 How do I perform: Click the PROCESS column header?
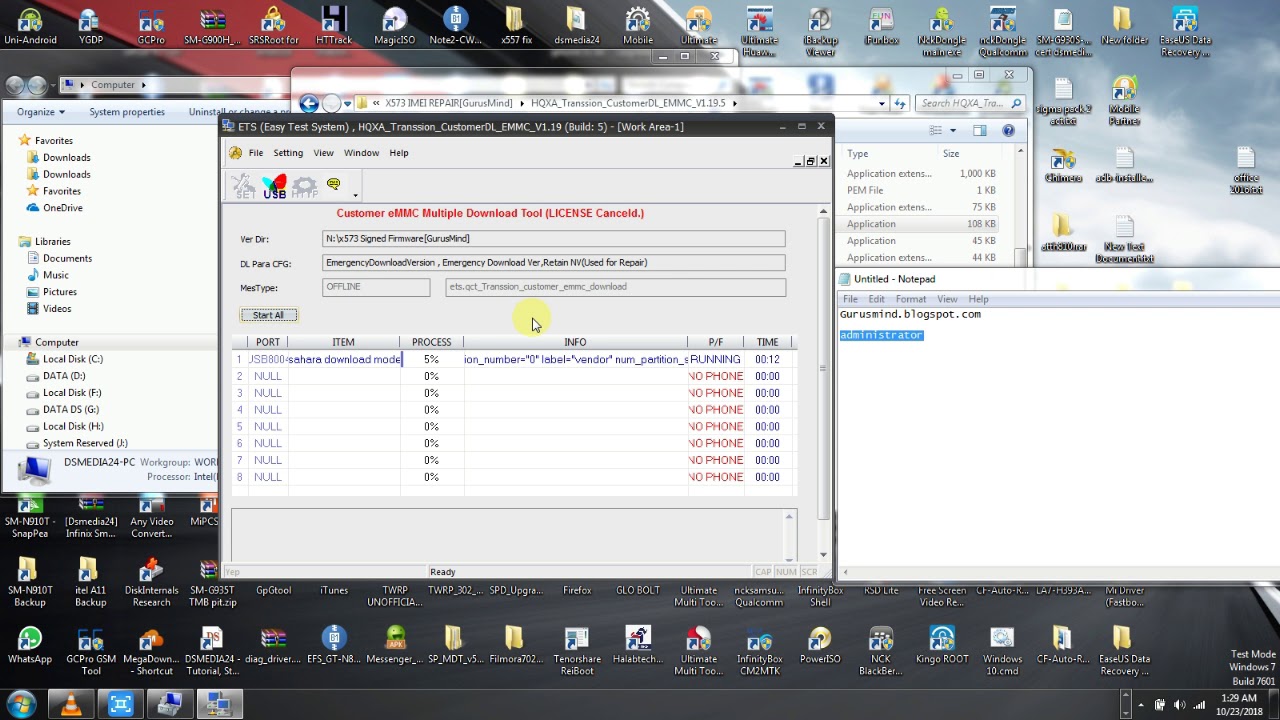[431, 342]
